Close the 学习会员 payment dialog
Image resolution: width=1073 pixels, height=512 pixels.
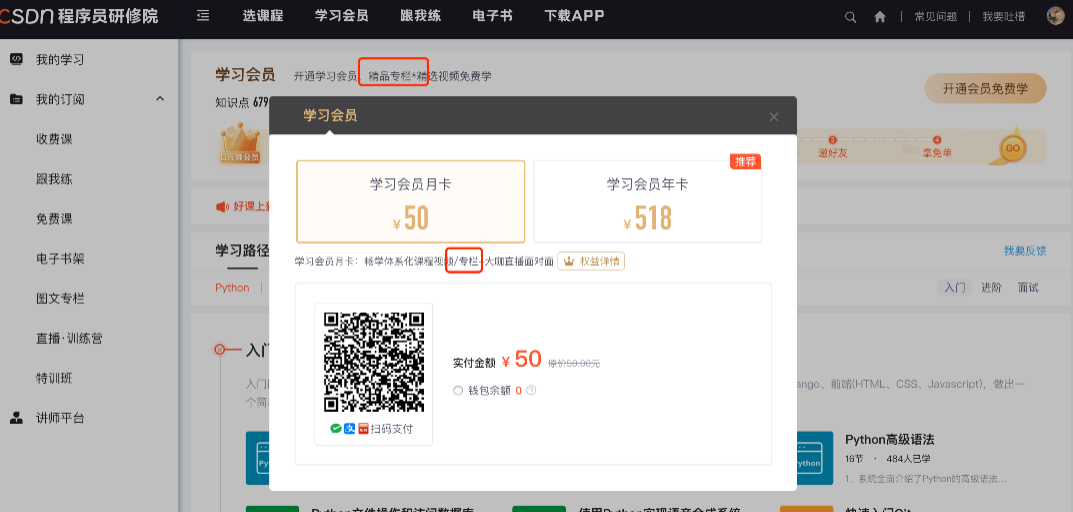[774, 117]
